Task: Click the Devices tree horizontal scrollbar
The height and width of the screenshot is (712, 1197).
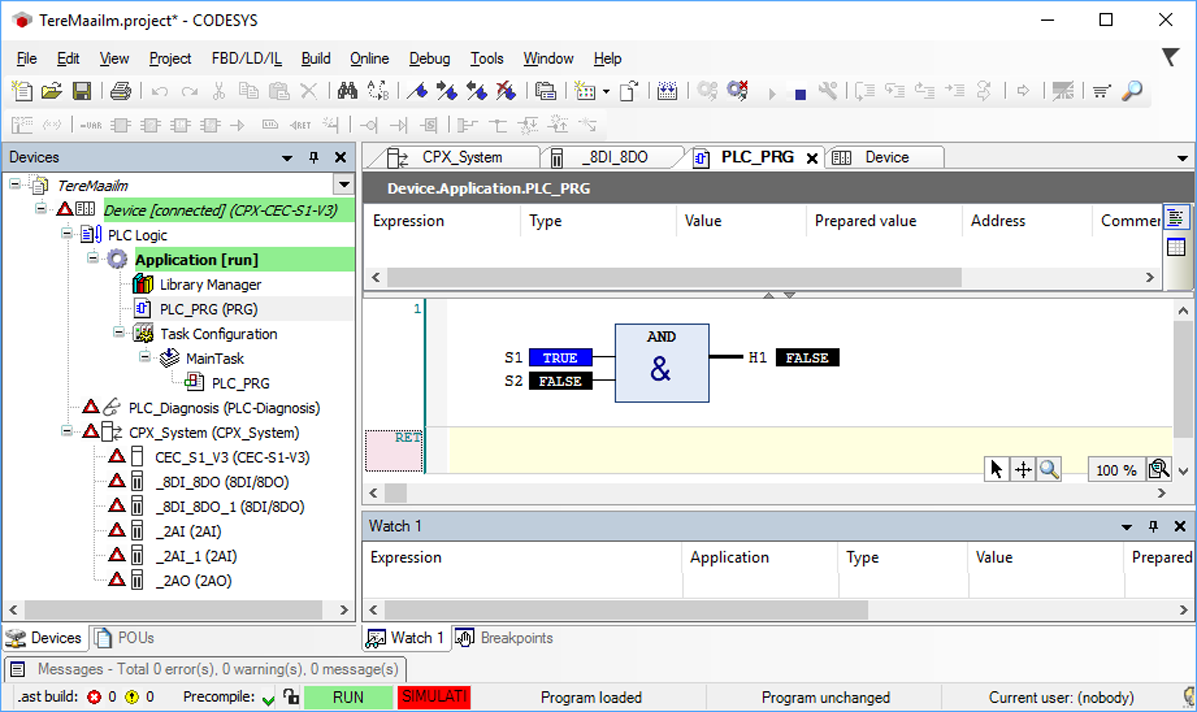Action: coord(174,610)
